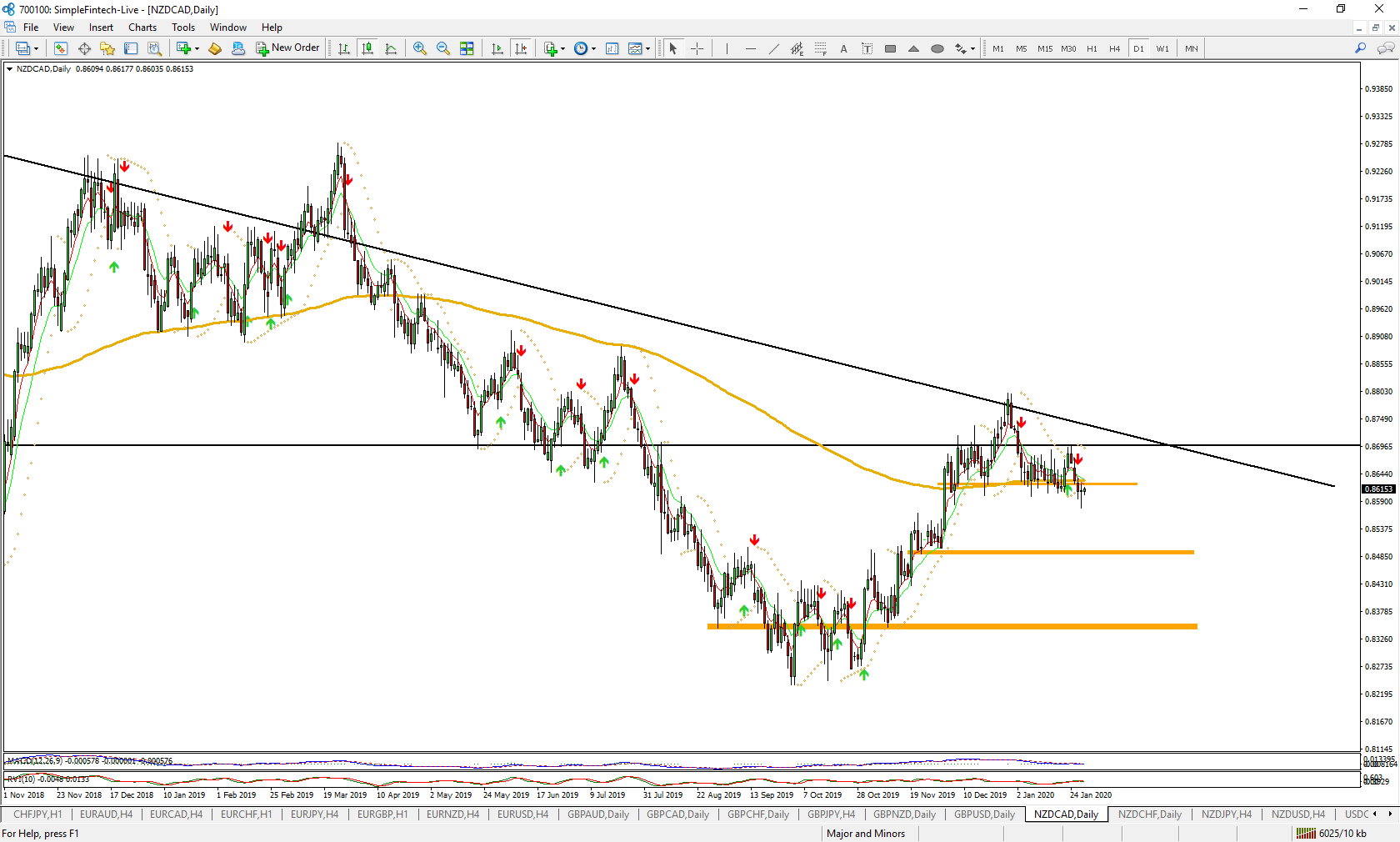Set timeframe to M1
The height and width of the screenshot is (842, 1400).
pos(997,48)
